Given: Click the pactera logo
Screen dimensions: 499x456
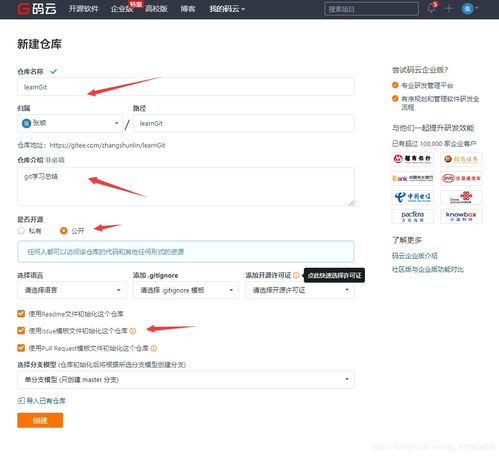Looking at the screenshot, I should (412, 216).
